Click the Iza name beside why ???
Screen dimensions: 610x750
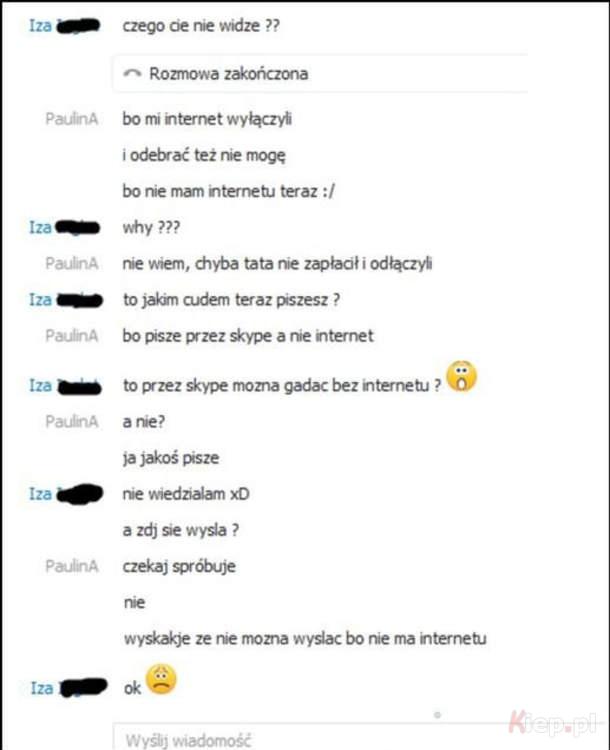[x=41, y=227]
